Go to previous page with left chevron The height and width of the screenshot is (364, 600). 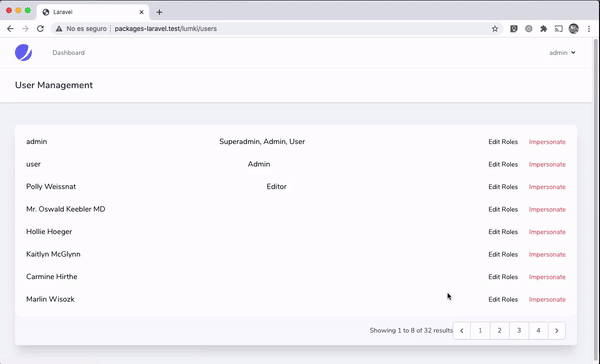click(462, 331)
